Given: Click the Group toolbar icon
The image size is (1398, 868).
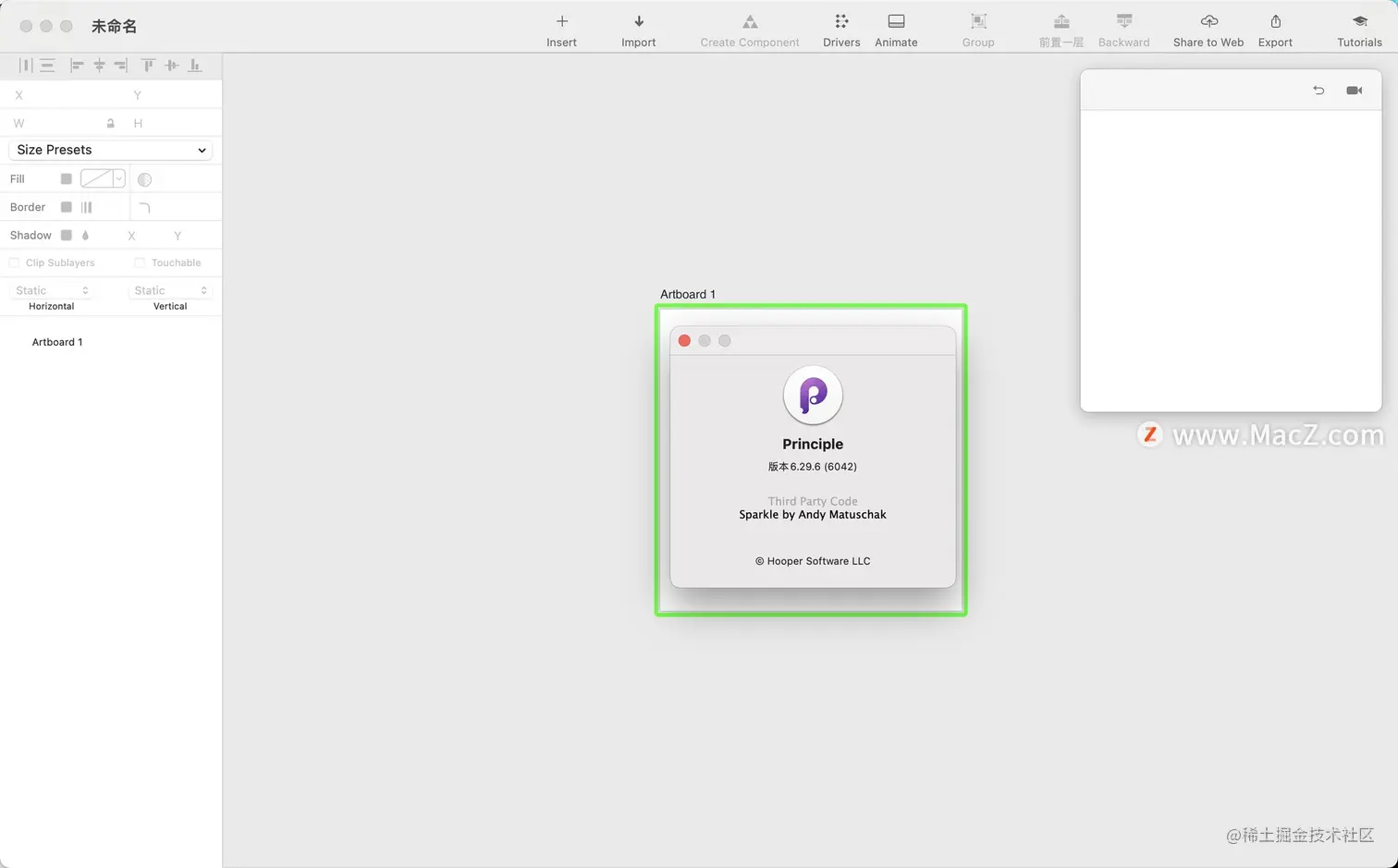Looking at the screenshot, I should [978, 21].
